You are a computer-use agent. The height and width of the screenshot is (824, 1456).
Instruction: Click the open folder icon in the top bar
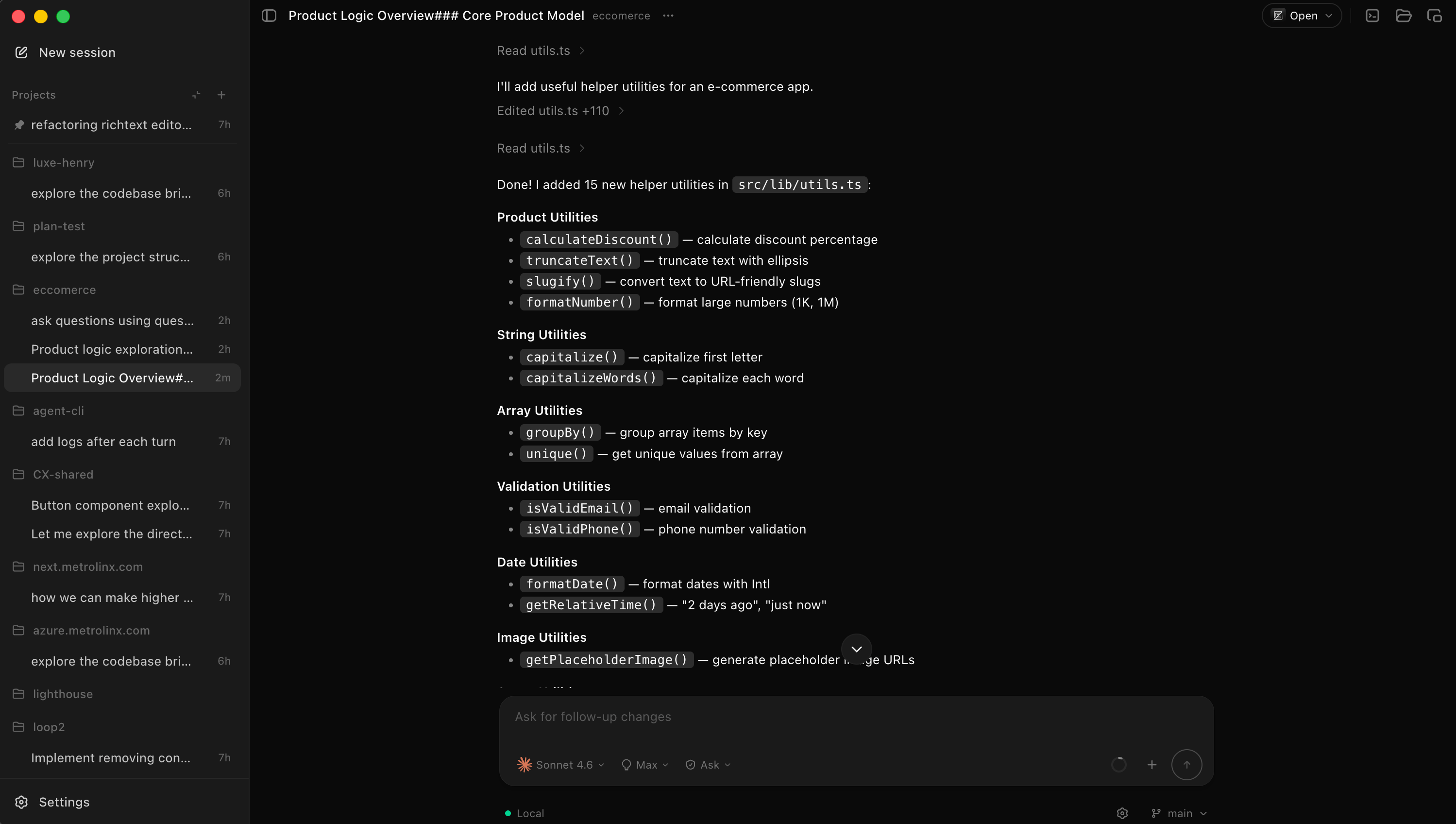[1404, 16]
